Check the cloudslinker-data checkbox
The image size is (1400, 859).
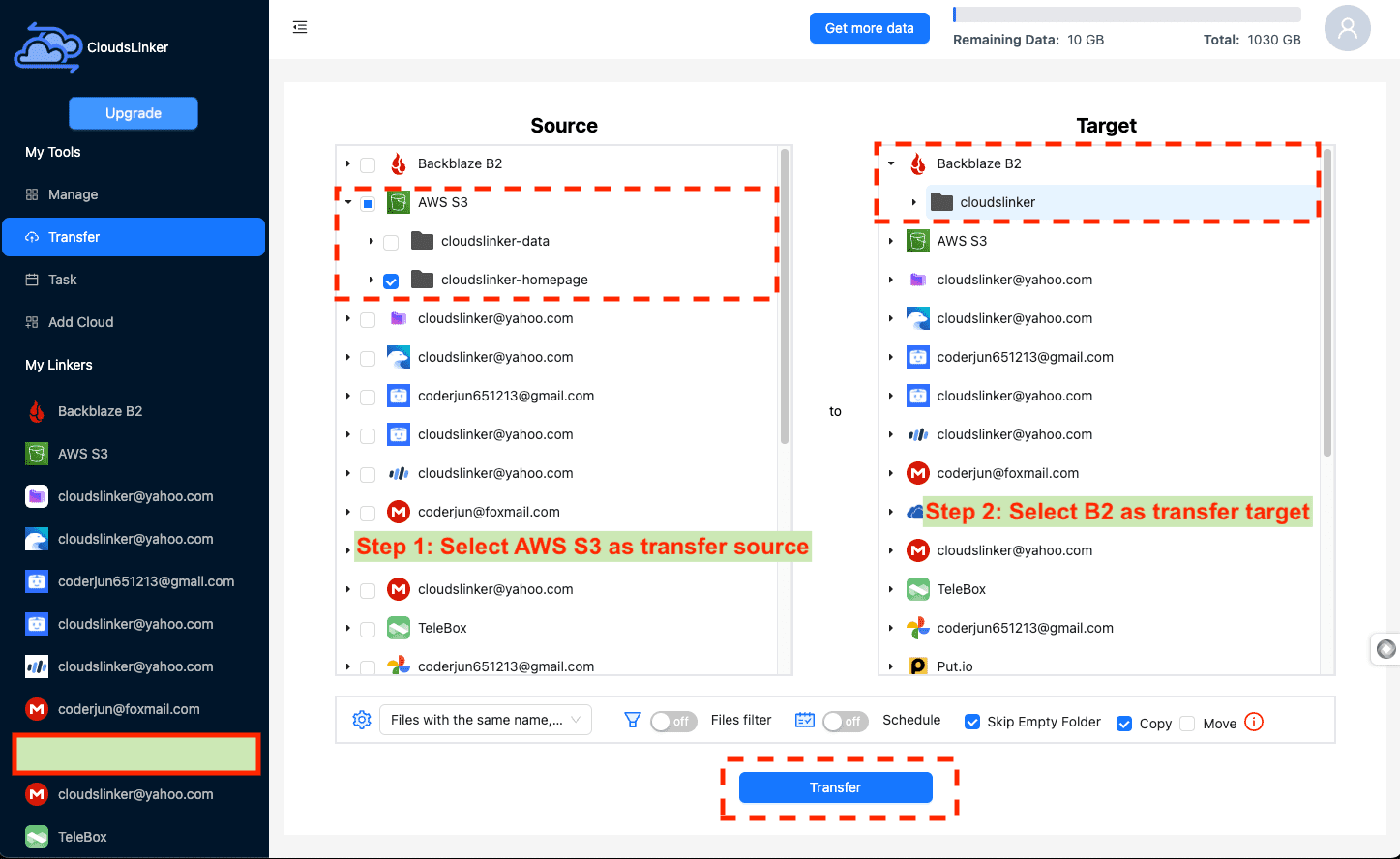tap(391, 243)
